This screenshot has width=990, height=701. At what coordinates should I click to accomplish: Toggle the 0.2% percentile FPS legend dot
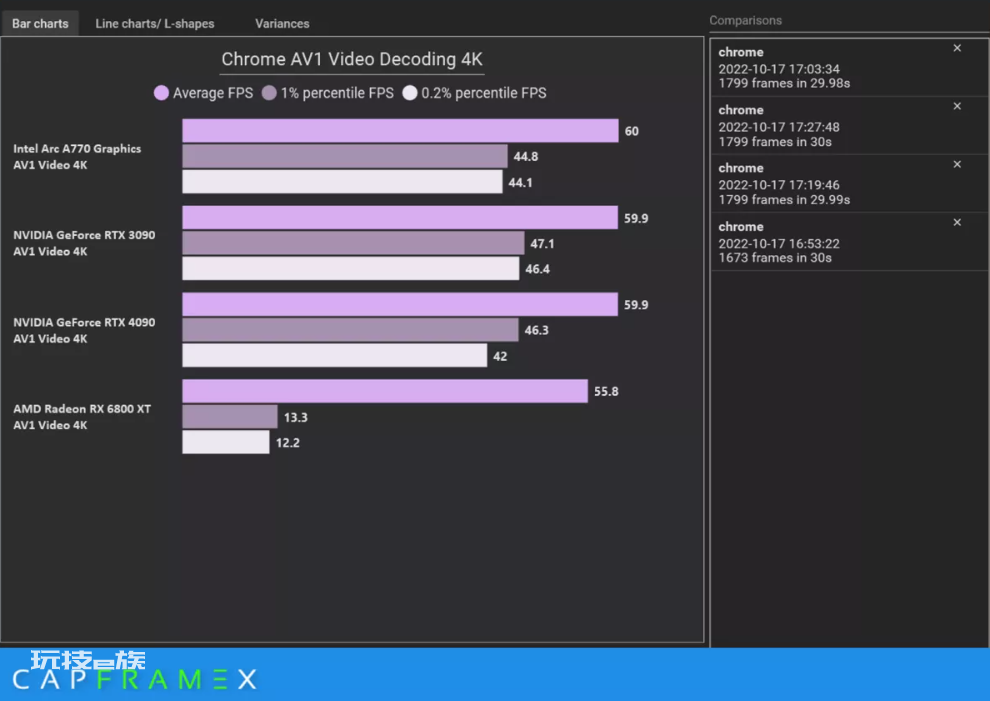[410, 93]
